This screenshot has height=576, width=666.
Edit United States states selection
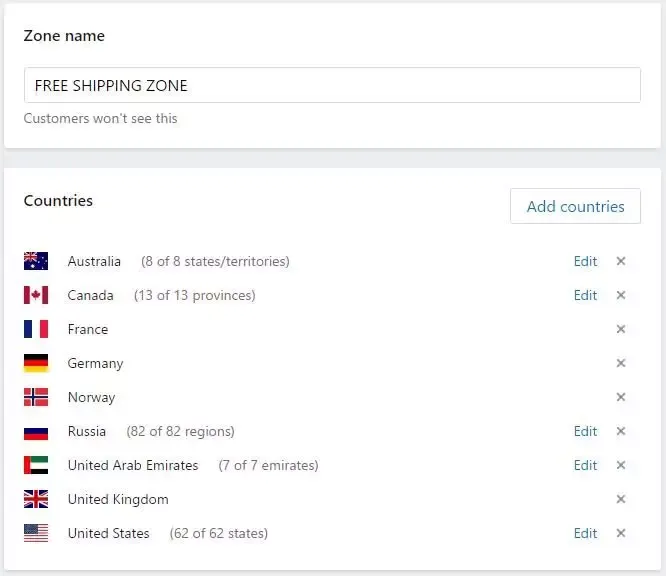tap(585, 533)
